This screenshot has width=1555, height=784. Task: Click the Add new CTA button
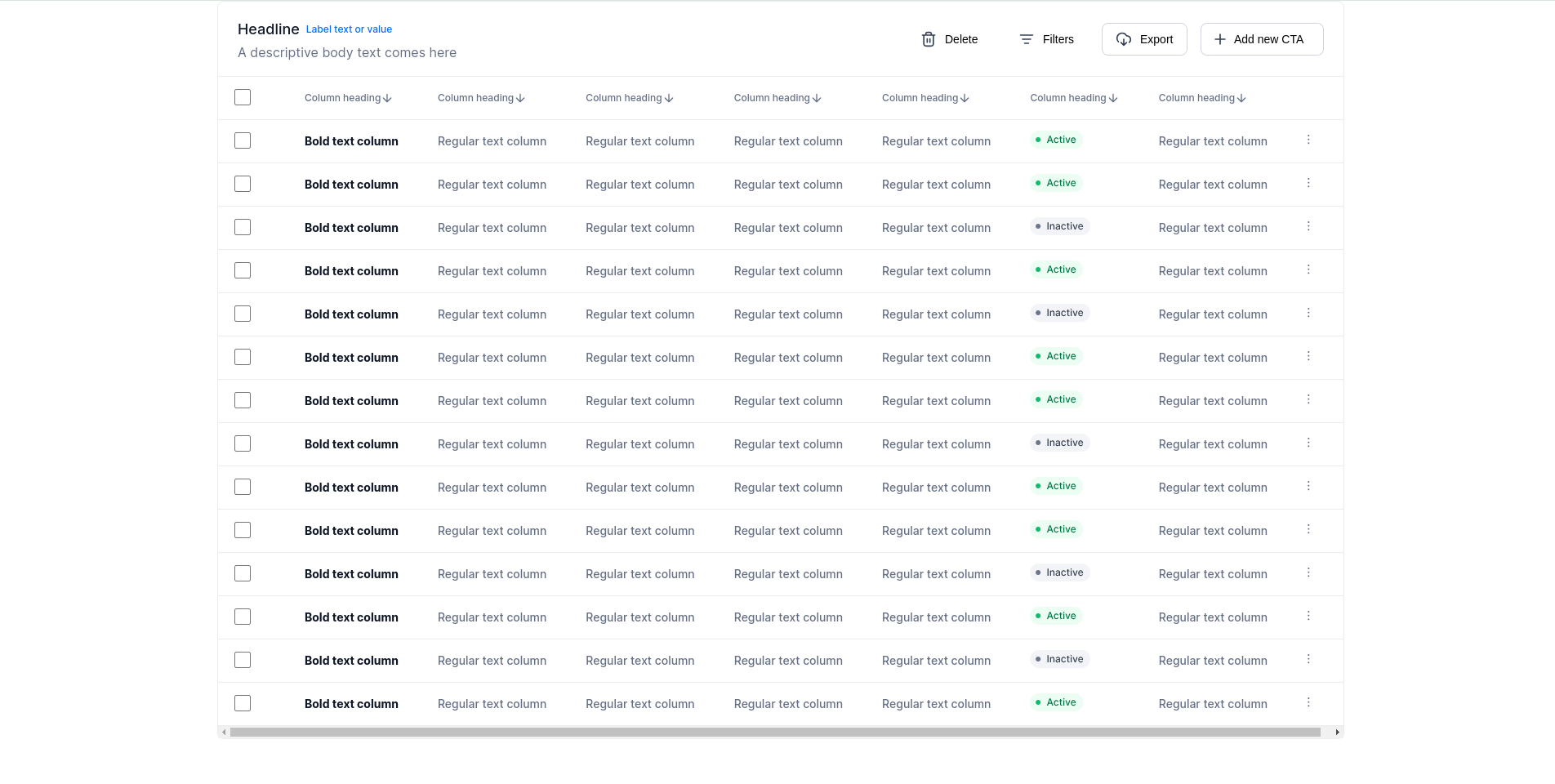point(1261,38)
